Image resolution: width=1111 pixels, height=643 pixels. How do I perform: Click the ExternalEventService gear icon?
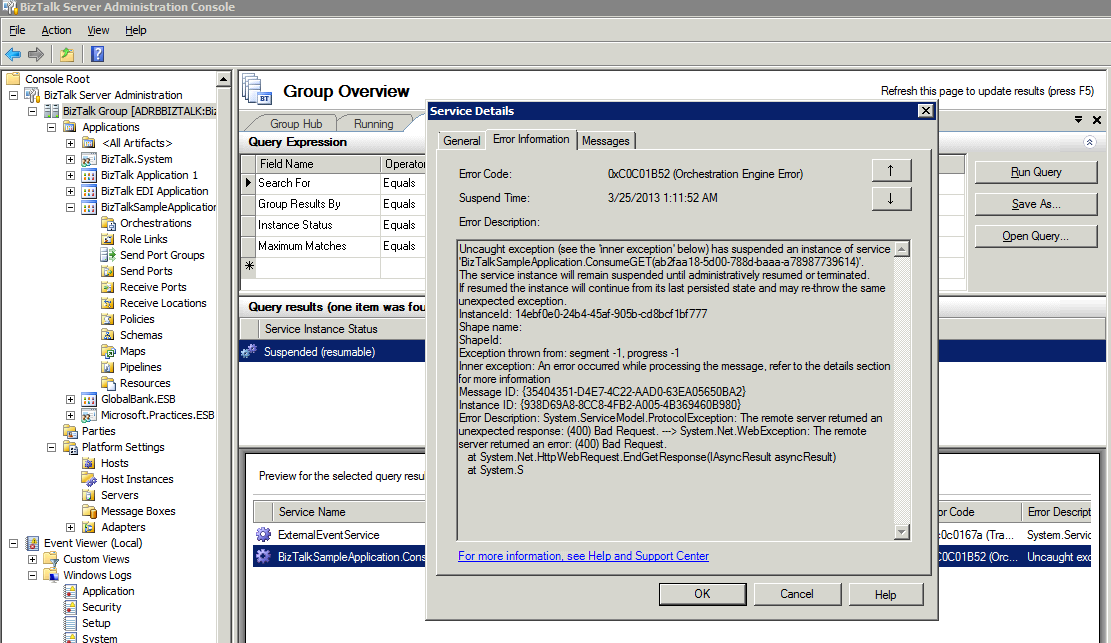[x=264, y=535]
